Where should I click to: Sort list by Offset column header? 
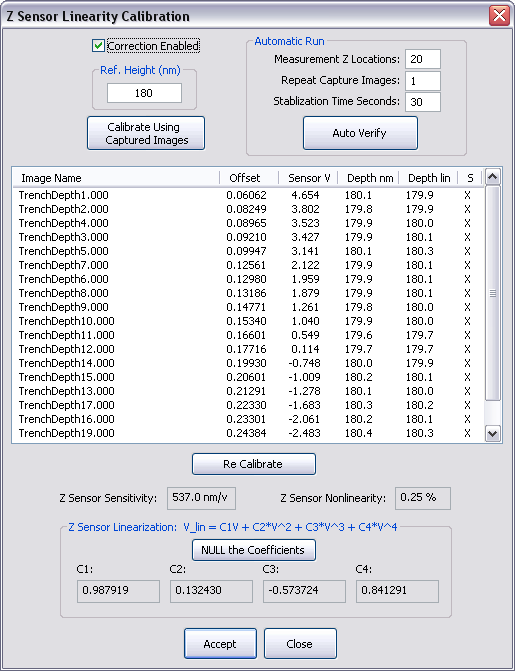[249, 178]
